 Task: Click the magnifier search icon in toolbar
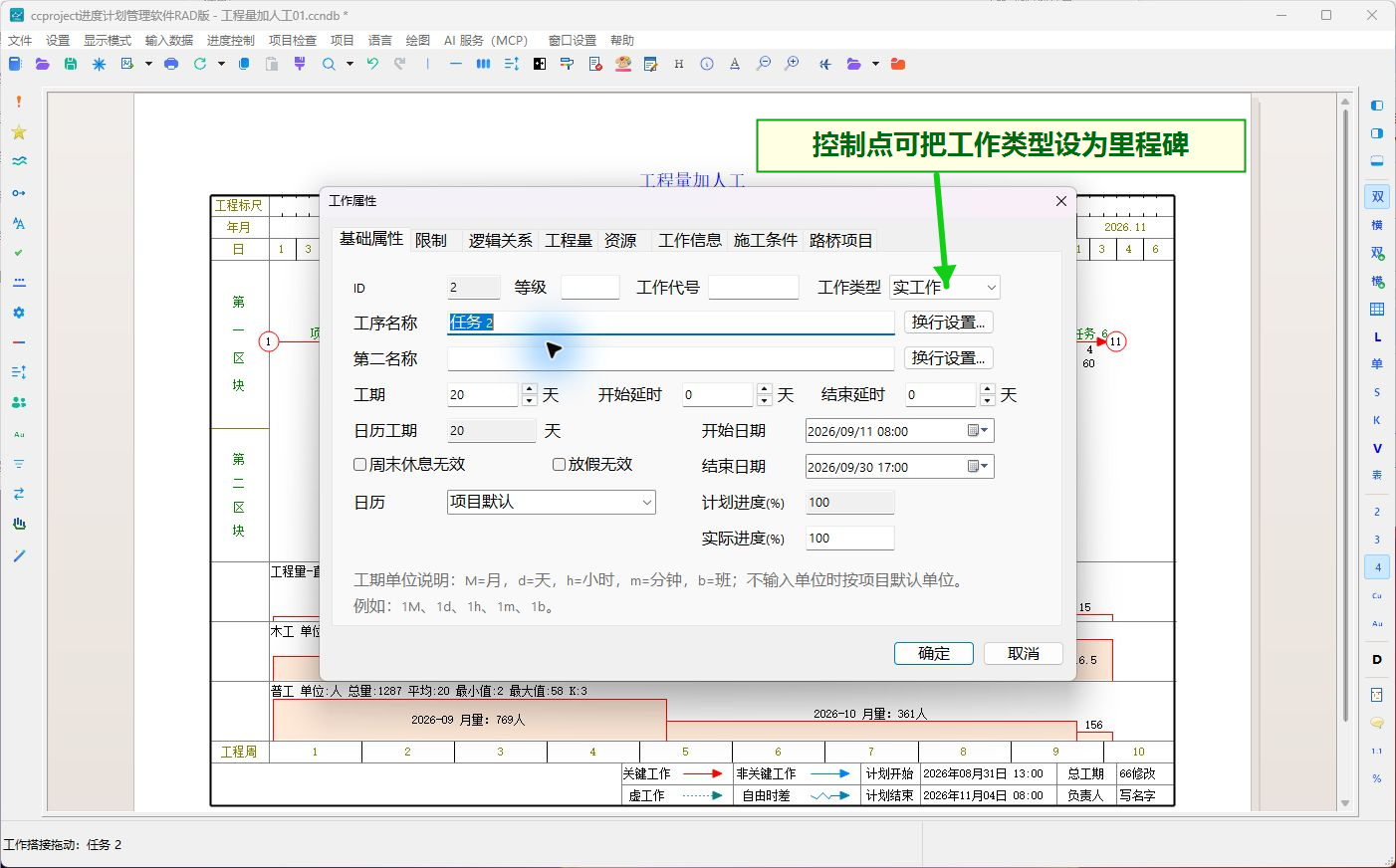tap(329, 64)
